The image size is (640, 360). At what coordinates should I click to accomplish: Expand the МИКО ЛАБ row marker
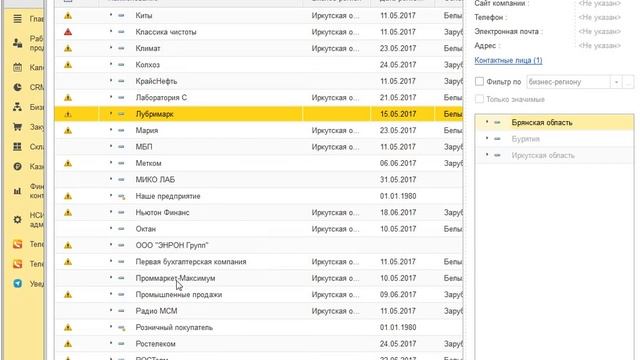point(111,179)
